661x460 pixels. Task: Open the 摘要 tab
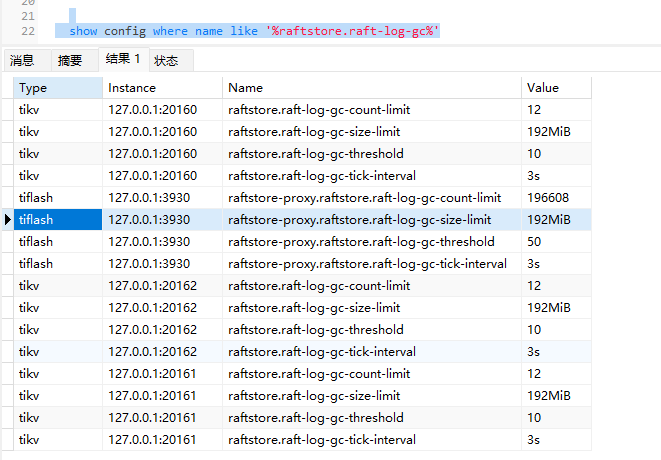coord(70,61)
